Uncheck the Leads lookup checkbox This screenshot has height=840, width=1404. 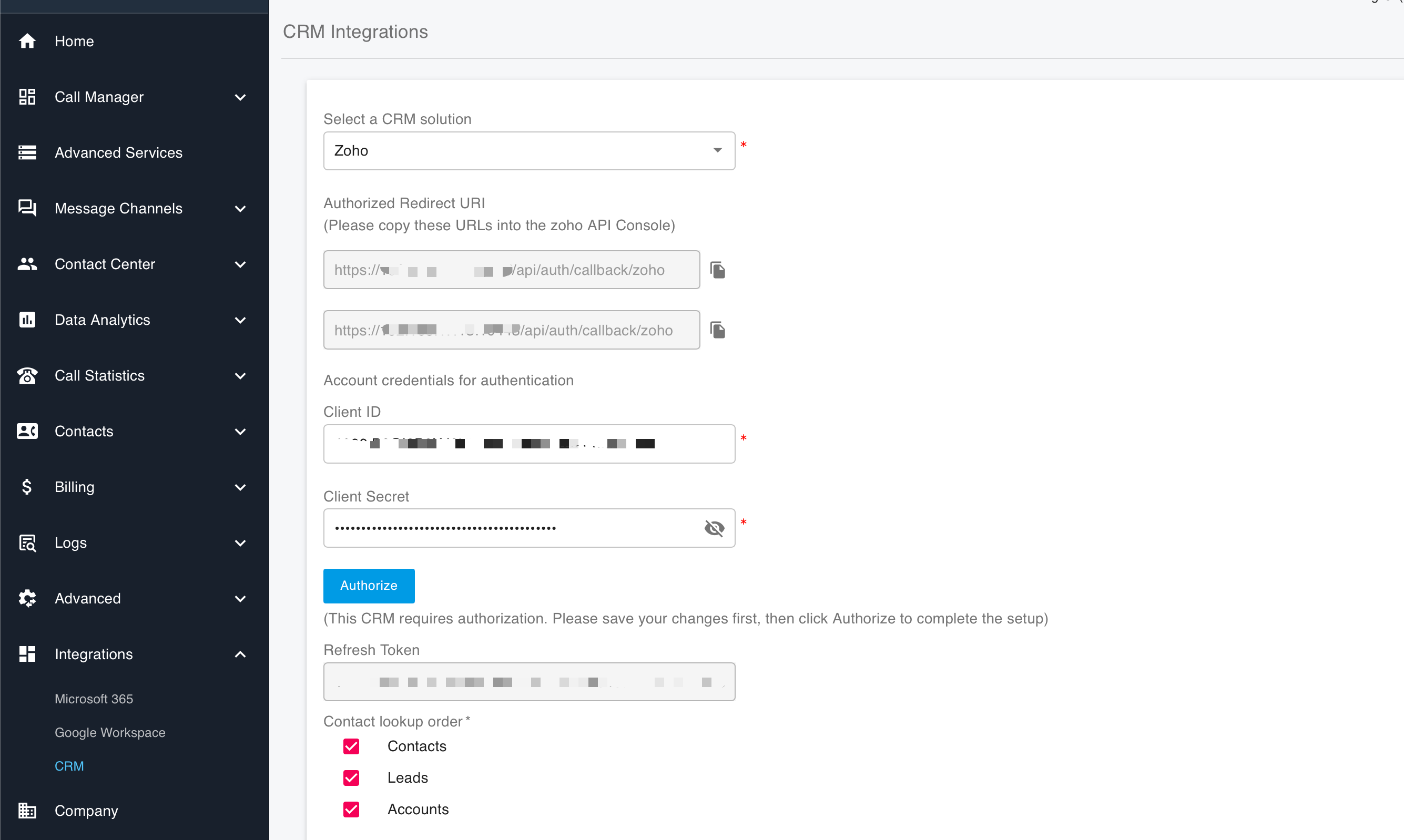point(351,778)
